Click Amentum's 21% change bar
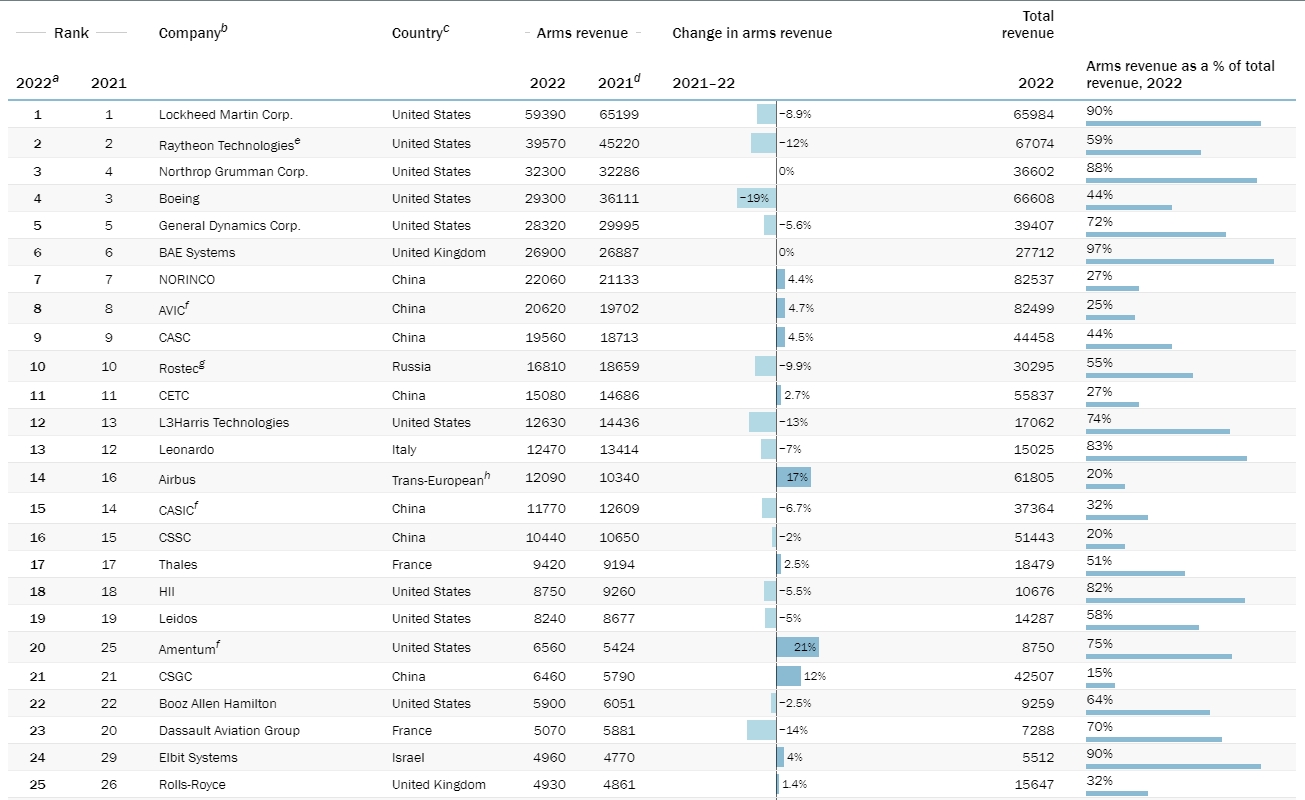 (797, 647)
